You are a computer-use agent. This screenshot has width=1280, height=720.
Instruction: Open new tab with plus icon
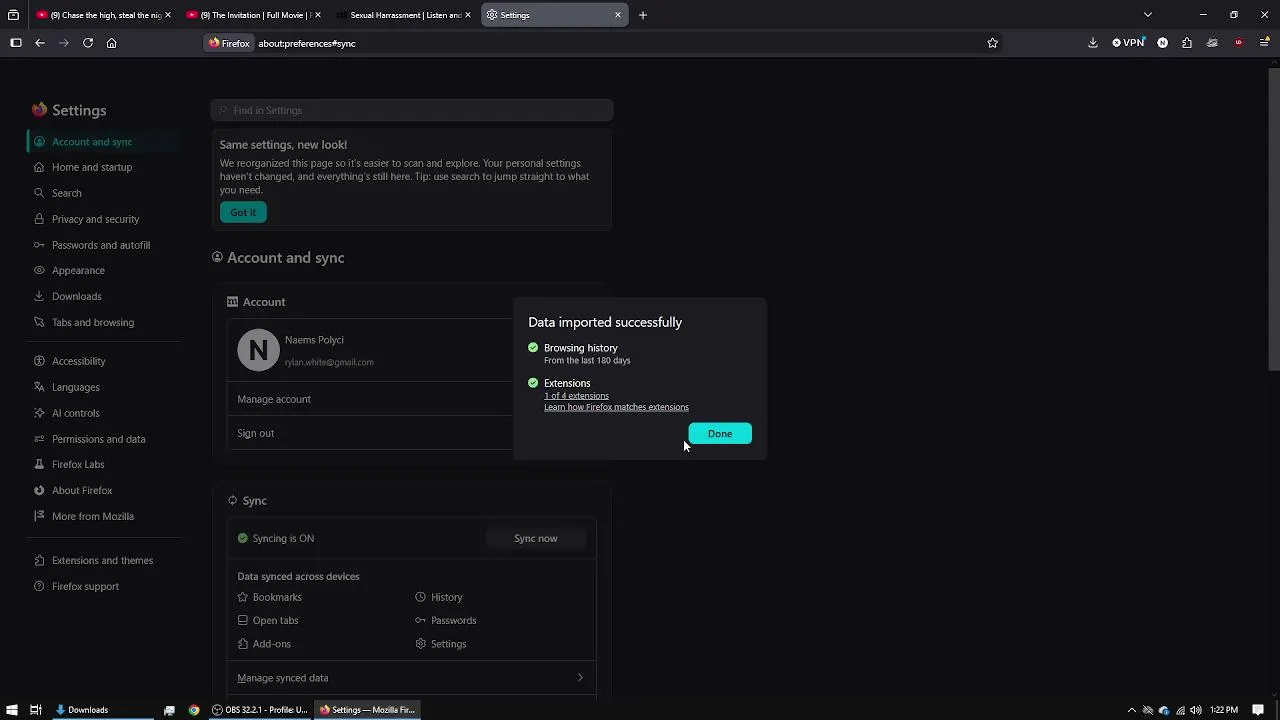point(643,15)
